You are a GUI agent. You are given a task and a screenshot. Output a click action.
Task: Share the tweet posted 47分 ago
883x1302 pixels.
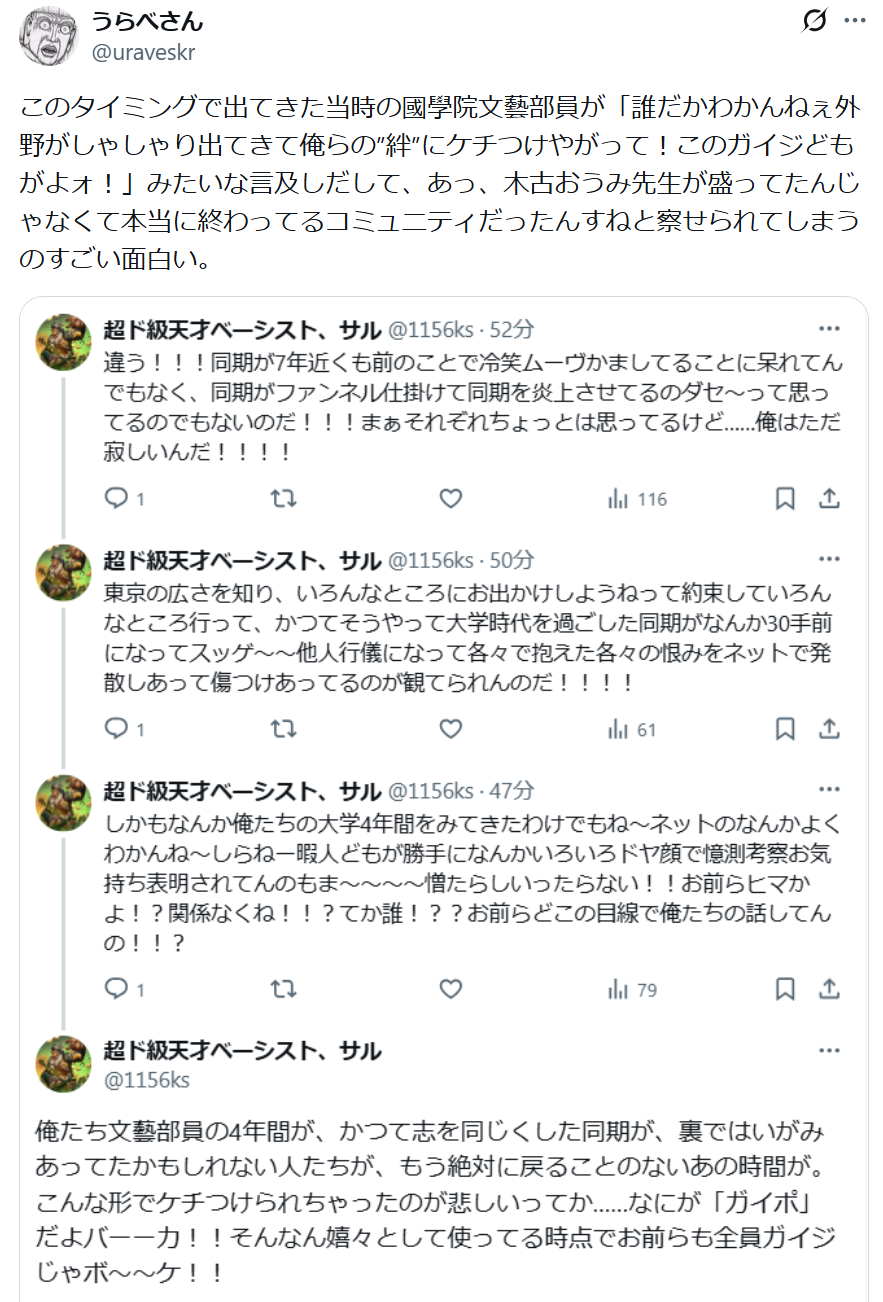point(829,989)
